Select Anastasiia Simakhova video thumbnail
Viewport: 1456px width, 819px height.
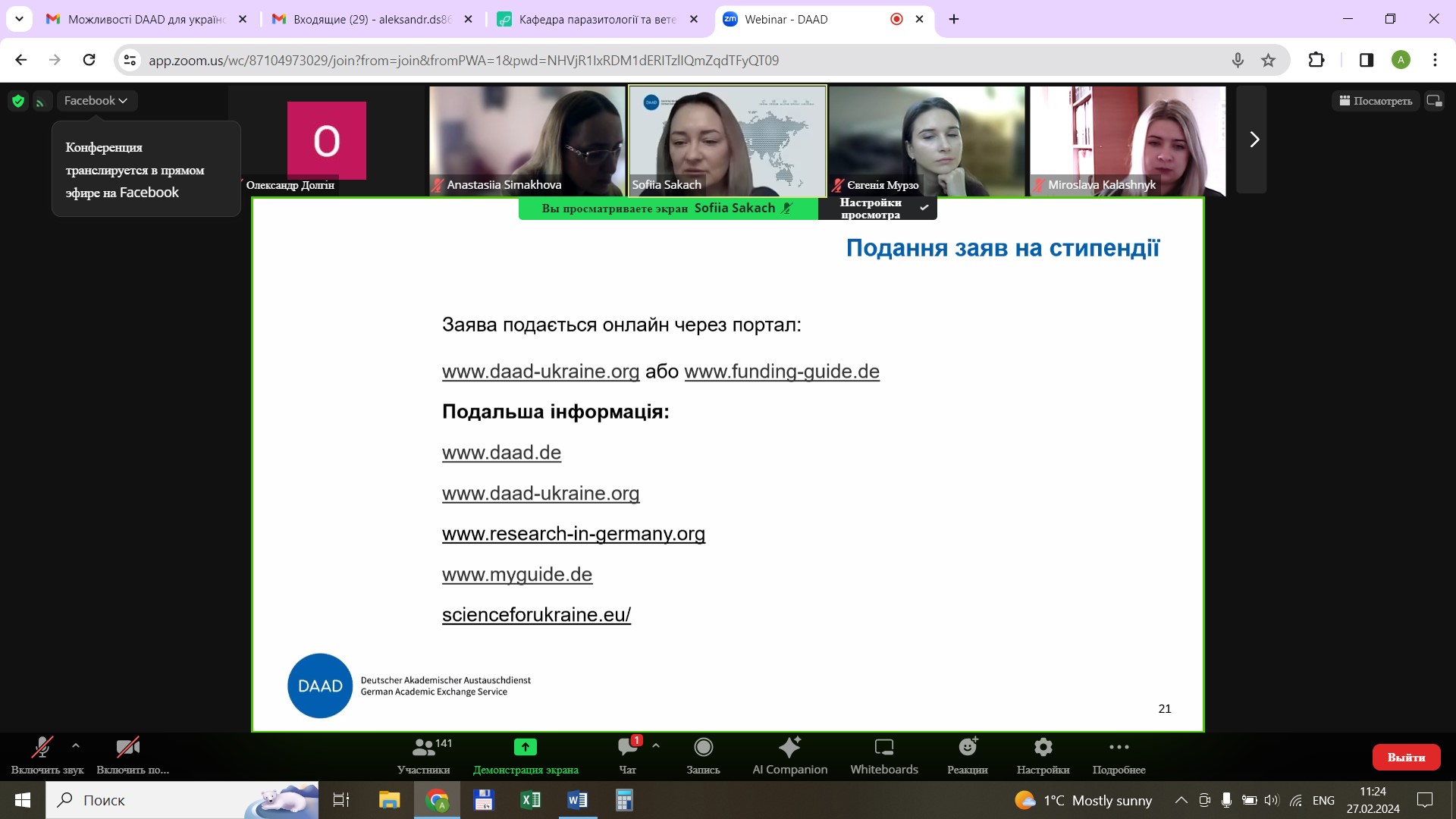[x=527, y=140]
